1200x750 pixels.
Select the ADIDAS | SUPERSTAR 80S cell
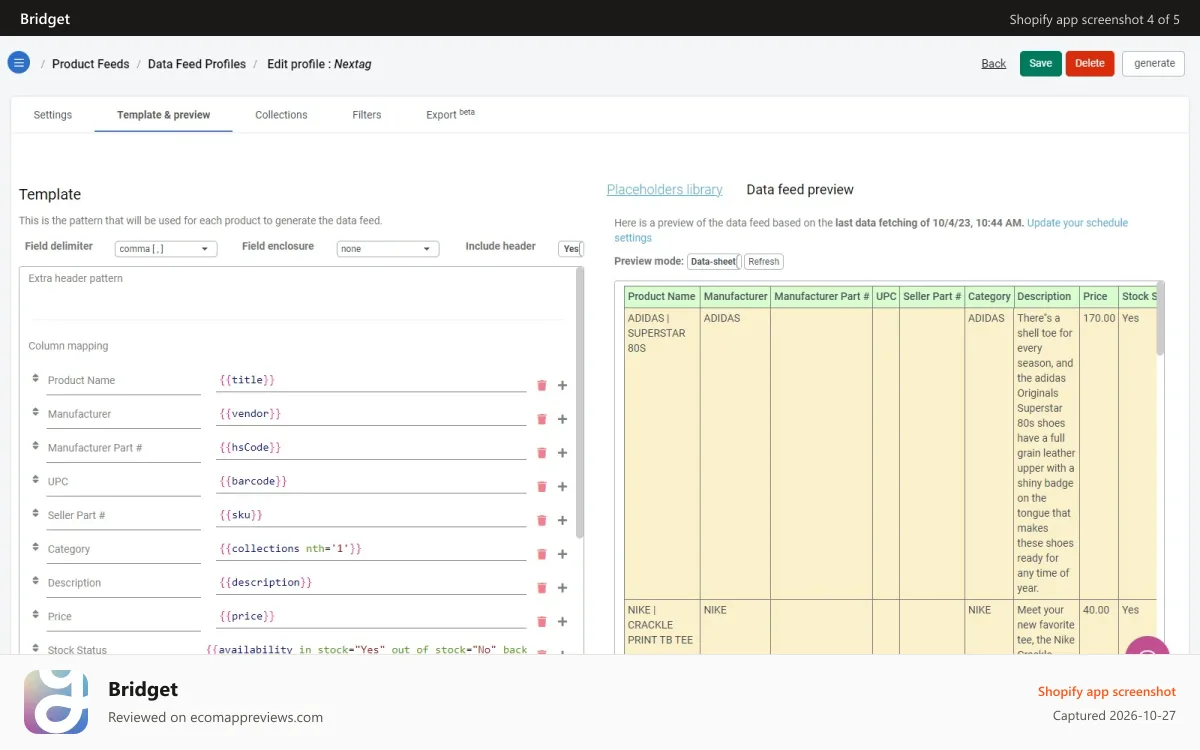click(662, 453)
